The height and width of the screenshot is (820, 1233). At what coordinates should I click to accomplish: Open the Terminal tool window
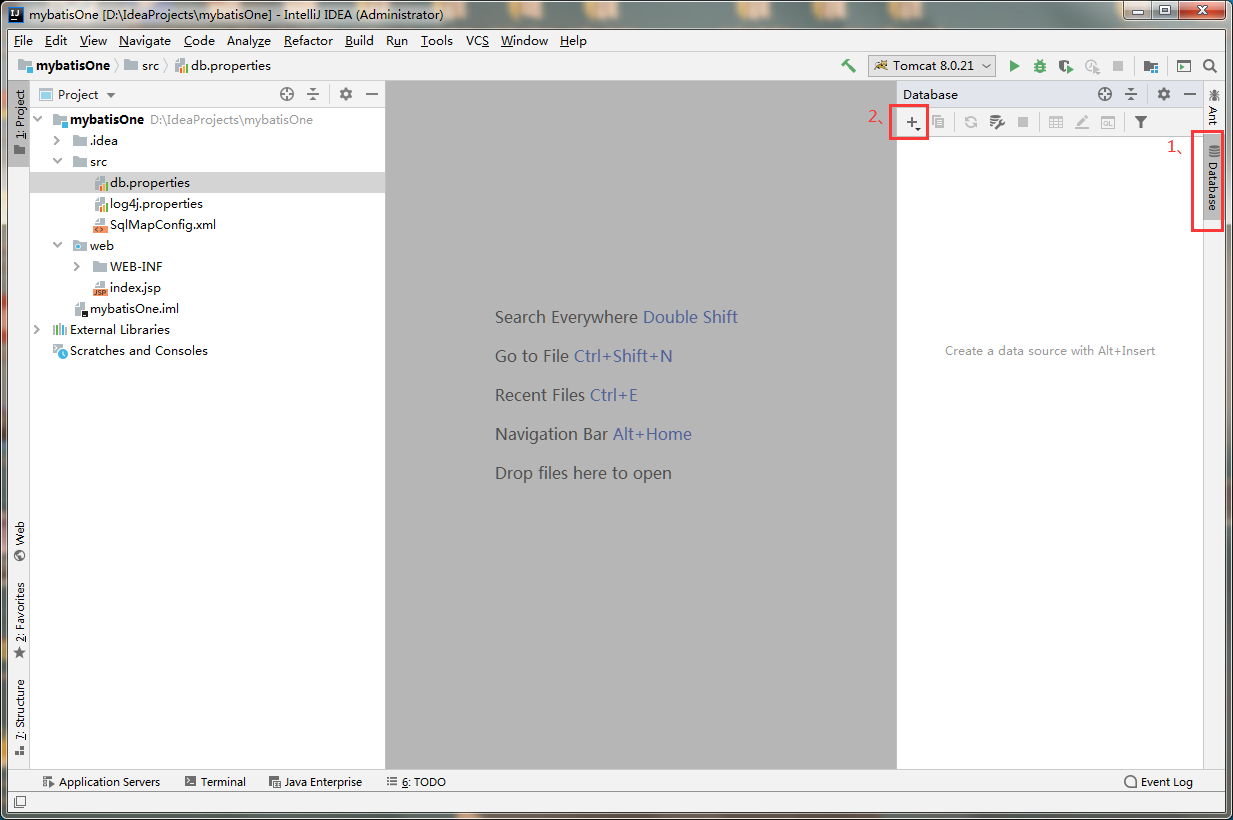click(x=215, y=782)
